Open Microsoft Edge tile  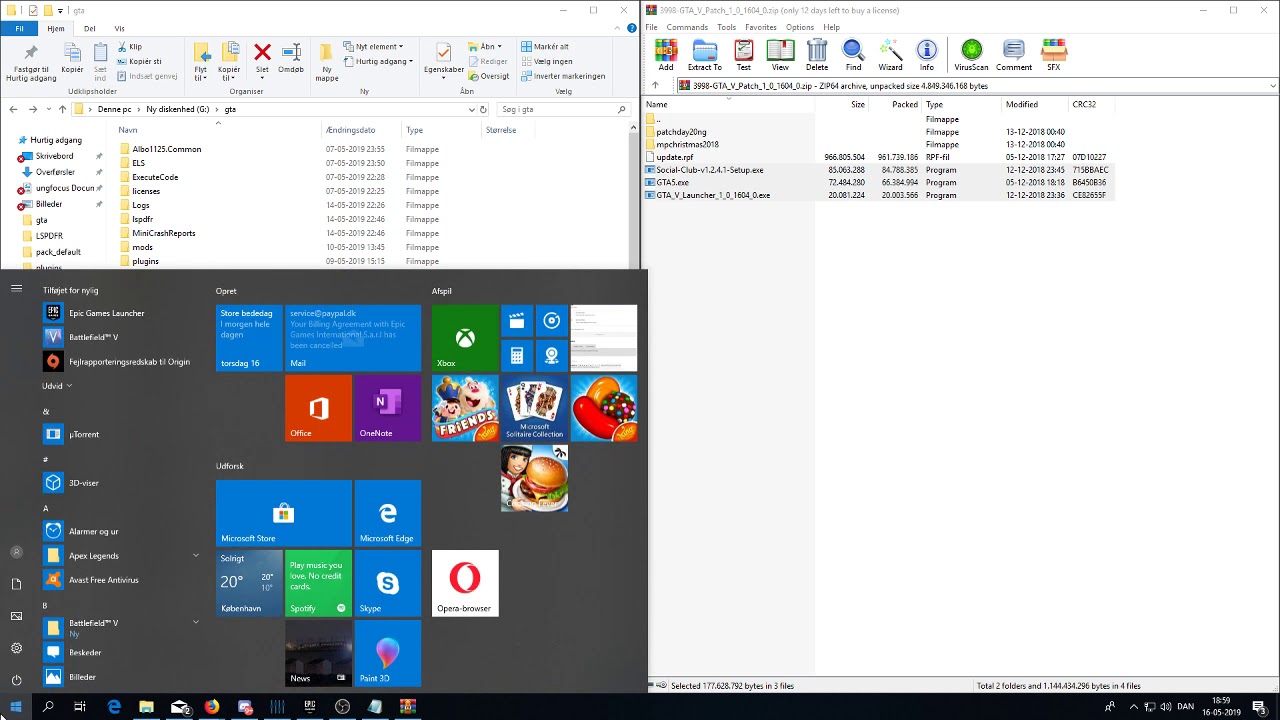pyautogui.click(x=388, y=513)
